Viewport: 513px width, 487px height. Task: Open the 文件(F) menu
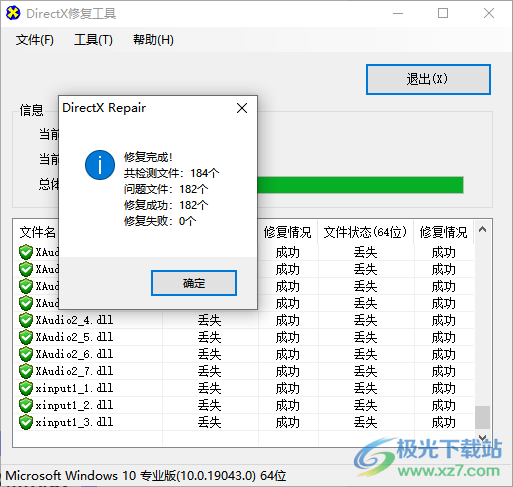(x=35, y=40)
